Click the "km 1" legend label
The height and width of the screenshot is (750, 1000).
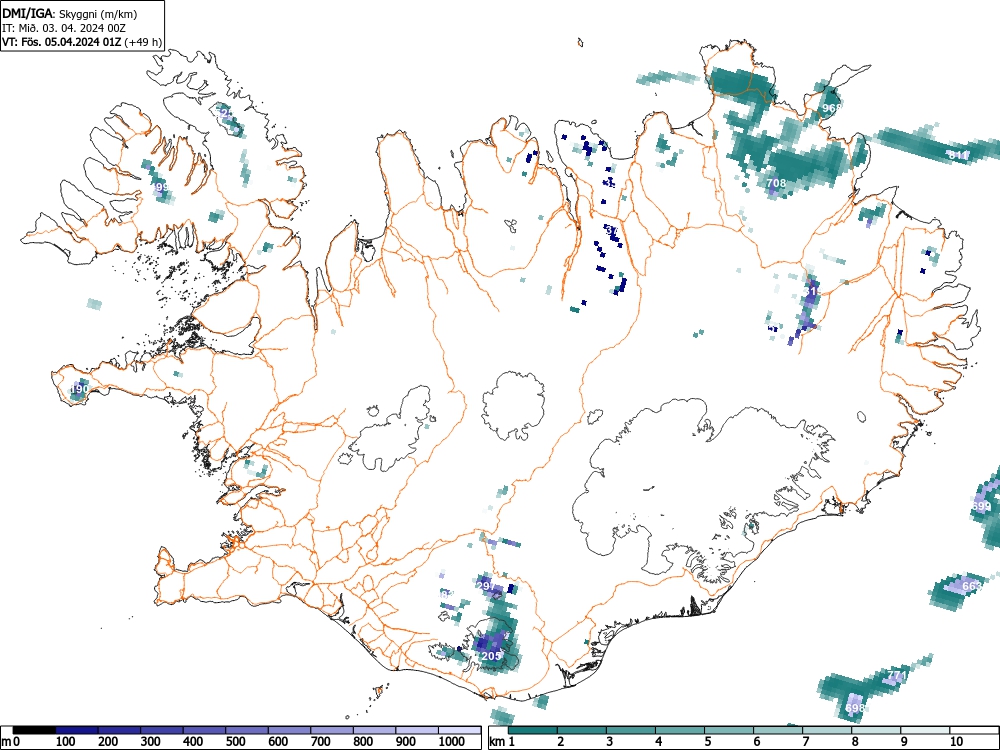click(503, 742)
